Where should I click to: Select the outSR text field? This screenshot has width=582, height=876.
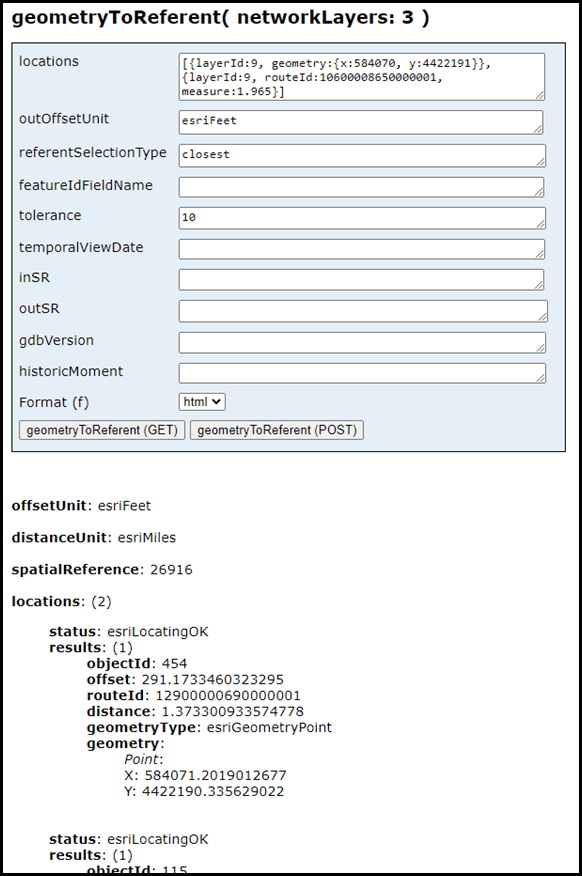(x=363, y=311)
